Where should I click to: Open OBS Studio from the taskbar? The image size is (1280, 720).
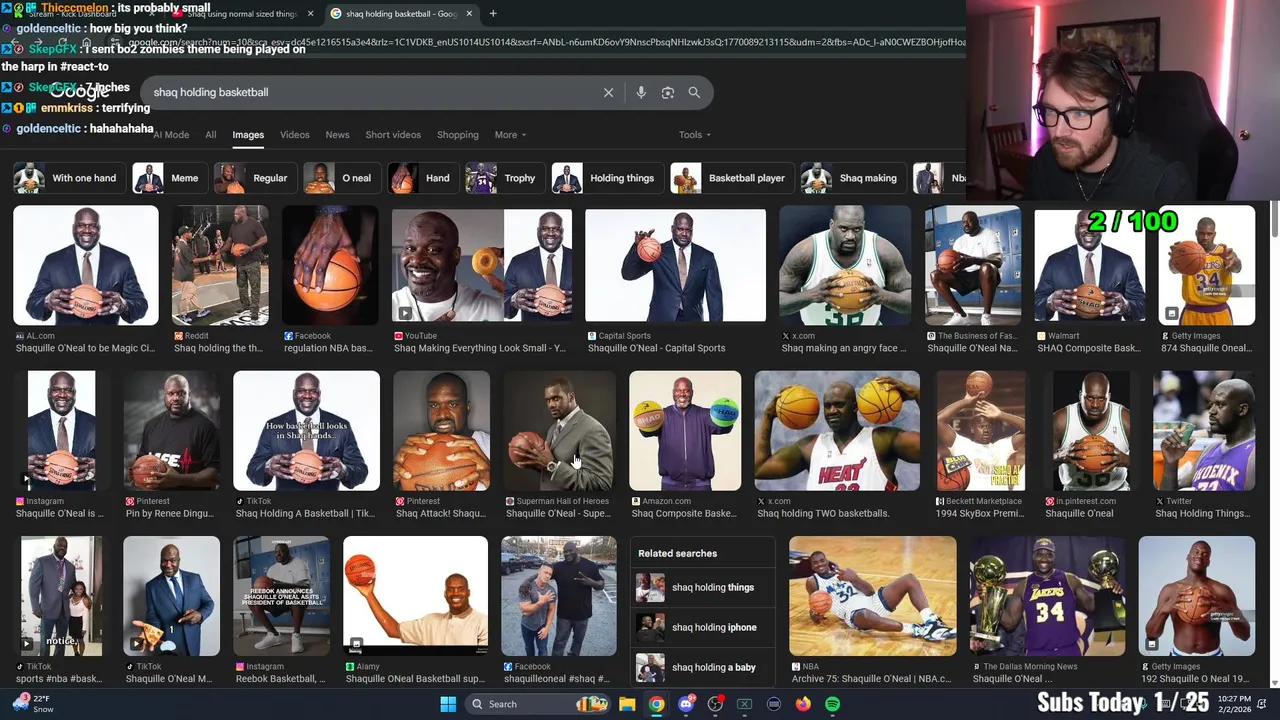point(715,704)
